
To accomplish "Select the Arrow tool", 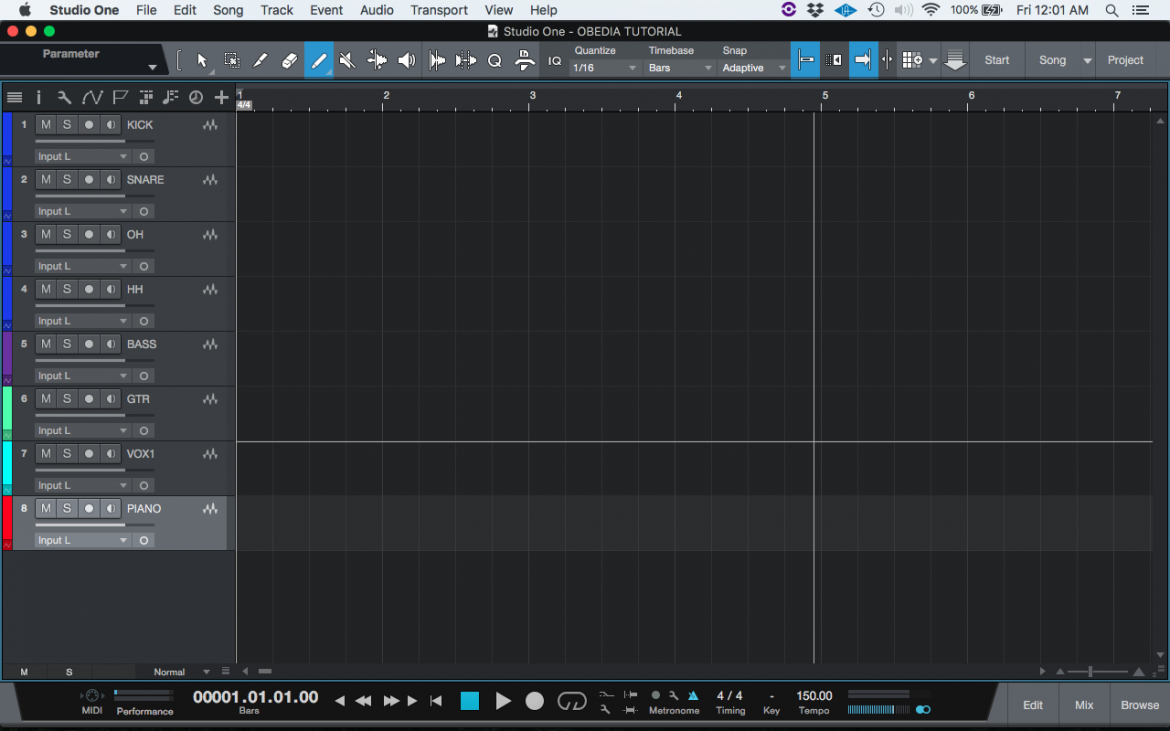I will tap(201, 60).
